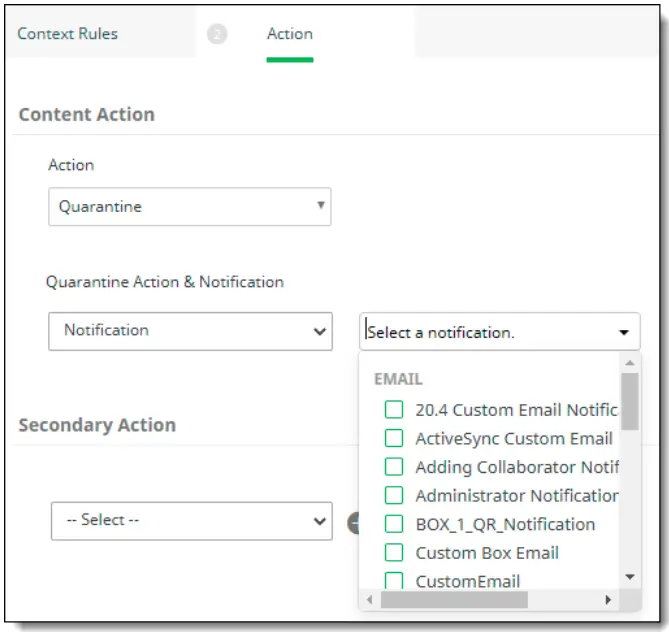The height and width of the screenshot is (632, 669).
Task: Click the Secondary Action heading
Action: (x=97, y=425)
